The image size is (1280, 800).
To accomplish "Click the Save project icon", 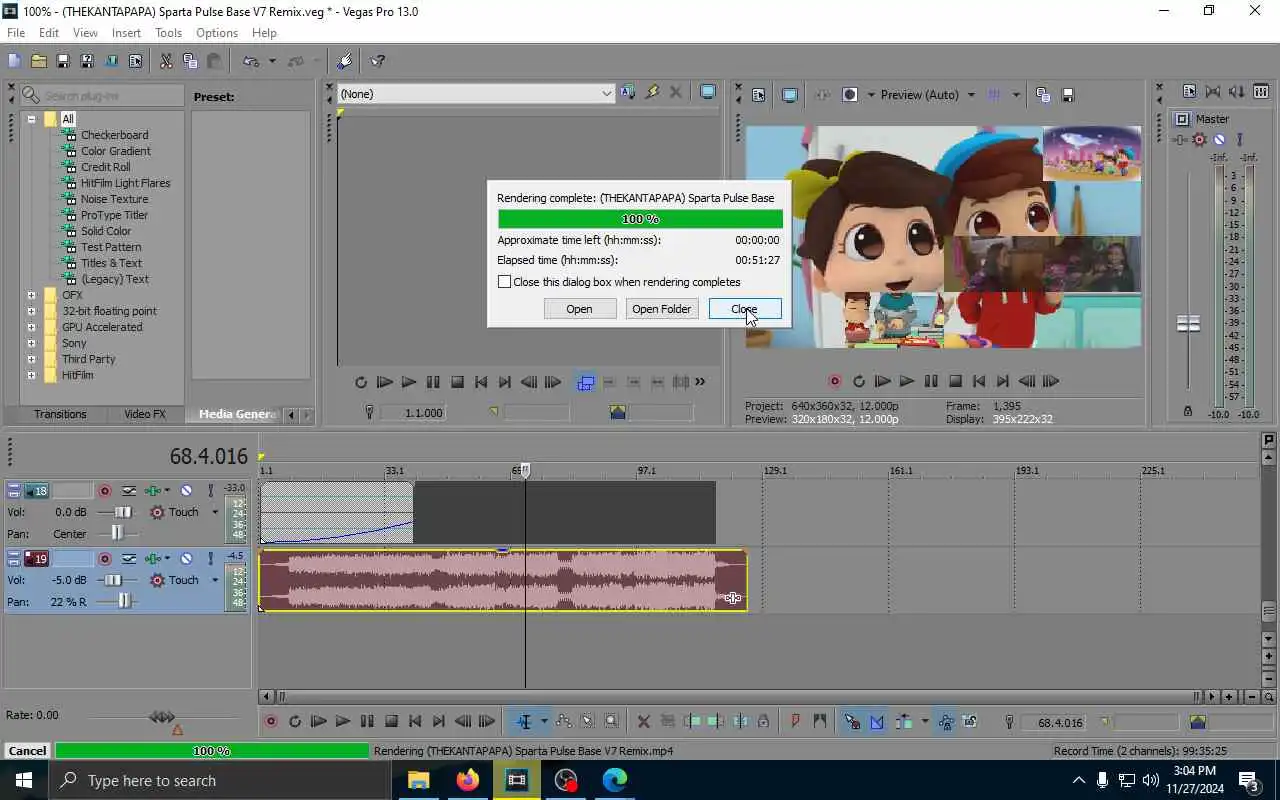I will pyautogui.click(x=62, y=61).
